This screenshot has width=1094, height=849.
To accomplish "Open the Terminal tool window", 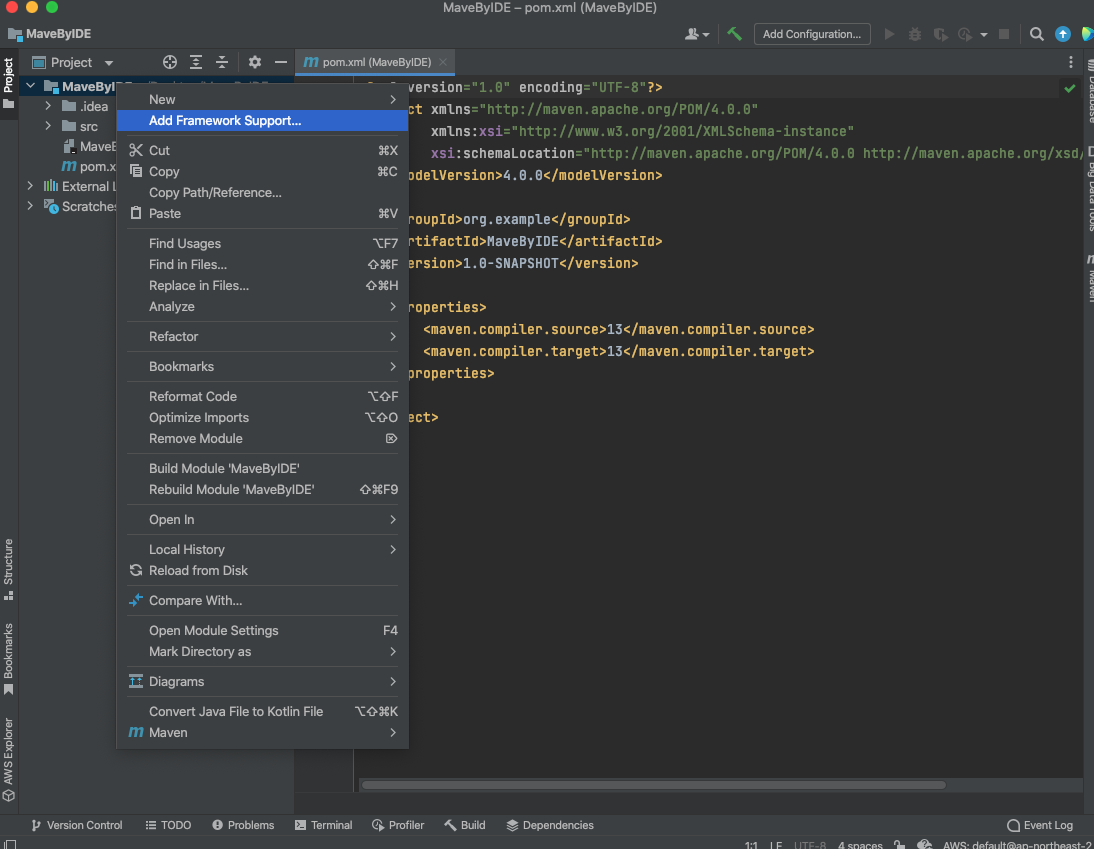I will (324, 825).
